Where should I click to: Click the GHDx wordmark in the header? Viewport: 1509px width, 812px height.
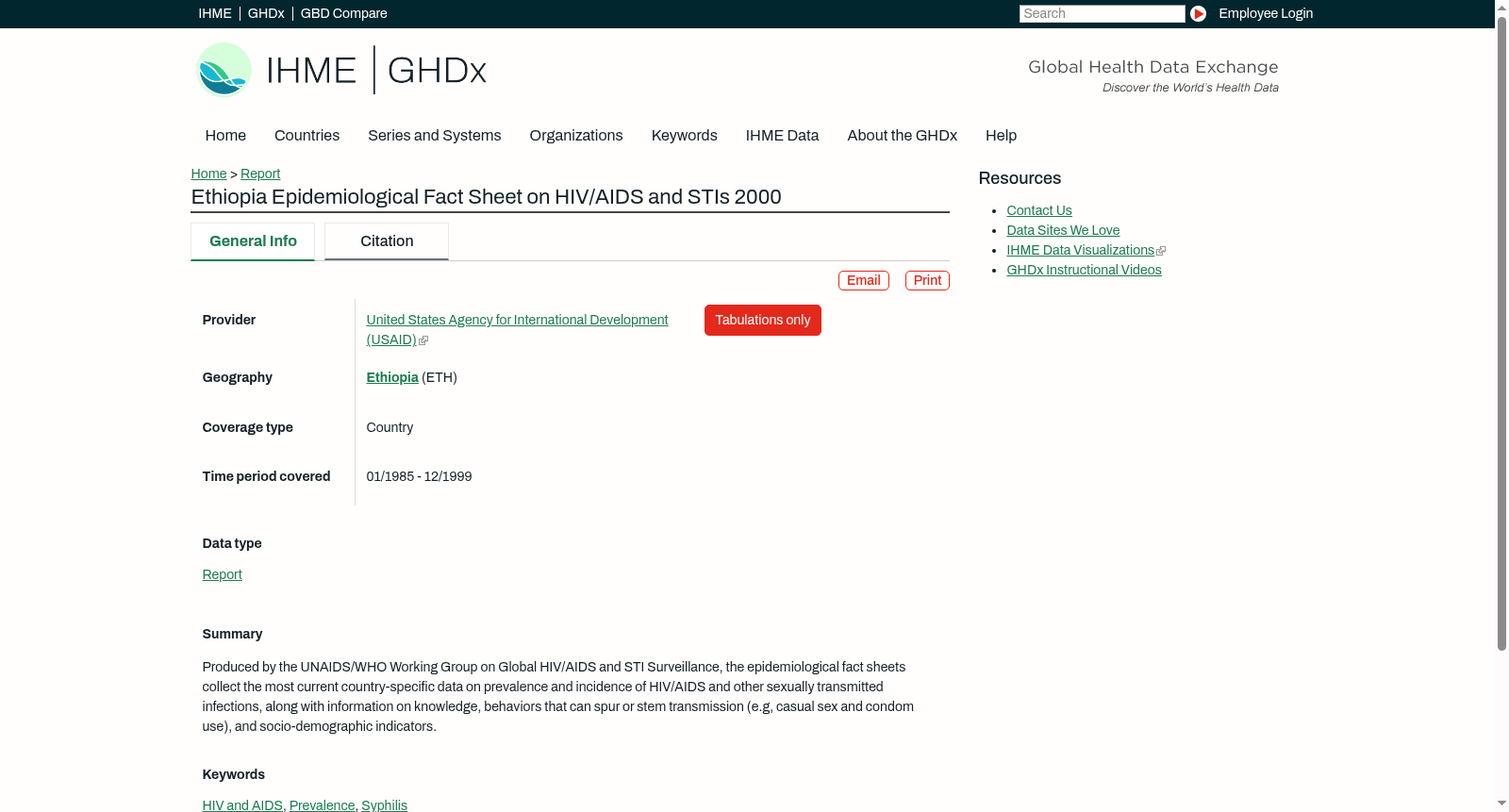point(437,71)
